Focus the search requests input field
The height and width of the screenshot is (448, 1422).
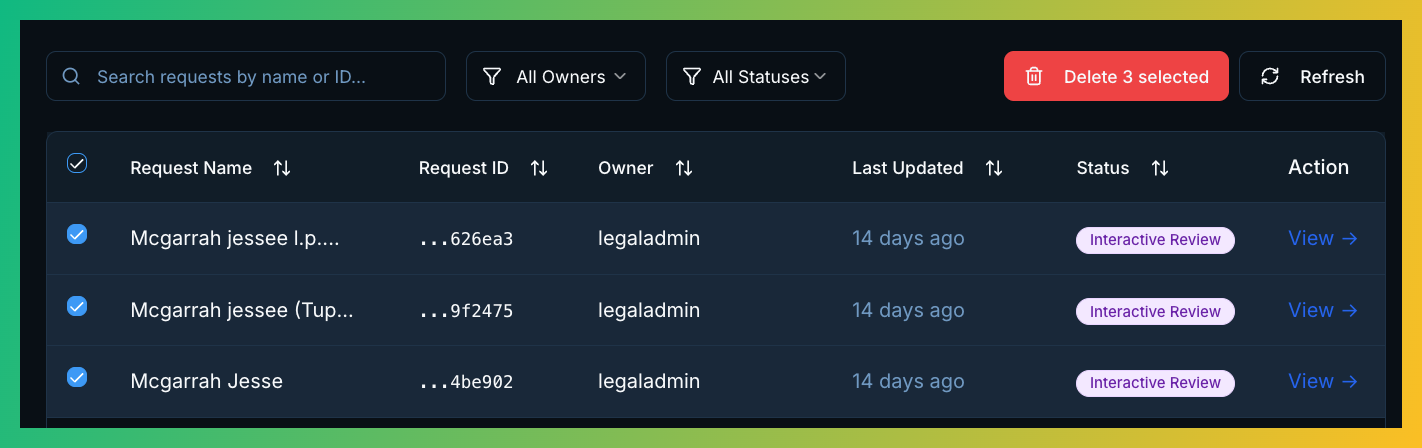pos(246,77)
